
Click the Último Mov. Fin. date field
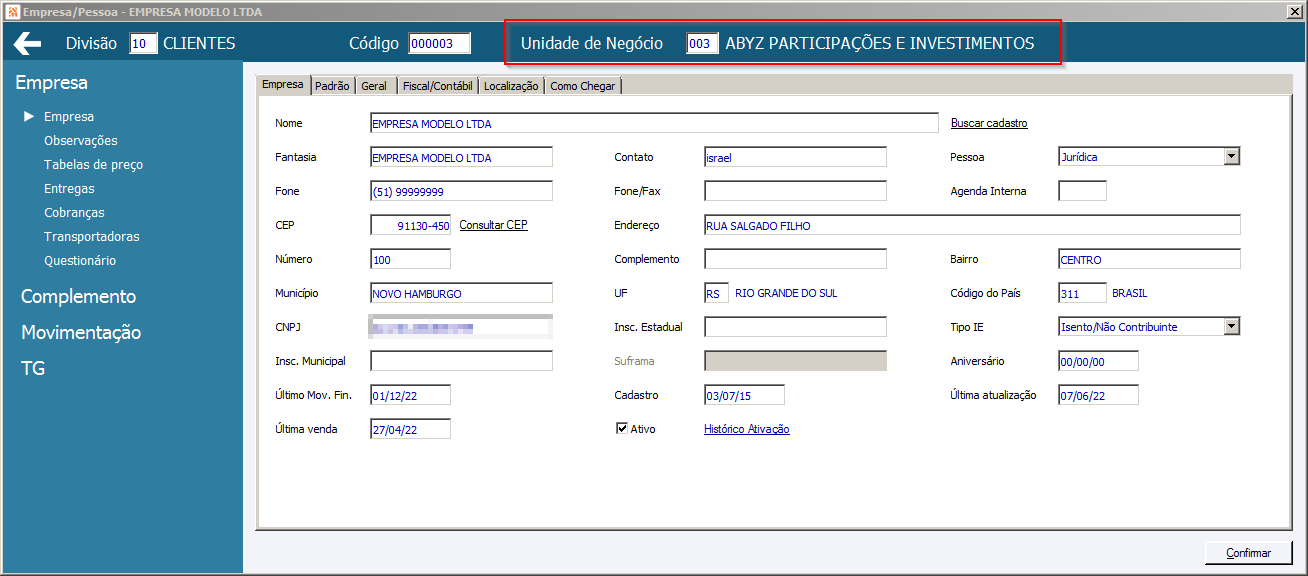click(410, 395)
